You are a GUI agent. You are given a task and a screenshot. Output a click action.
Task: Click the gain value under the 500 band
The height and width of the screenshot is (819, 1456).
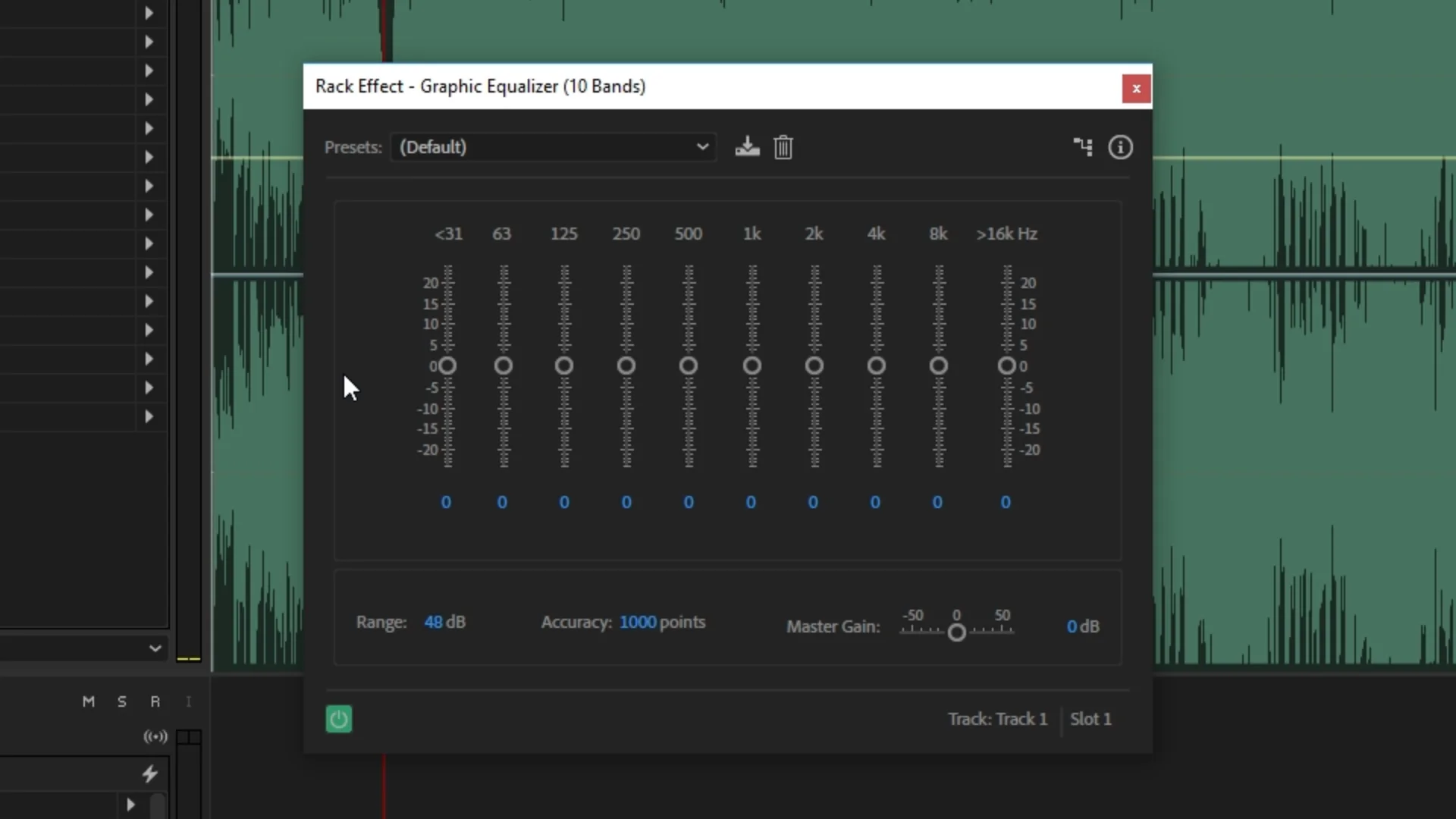689,502
